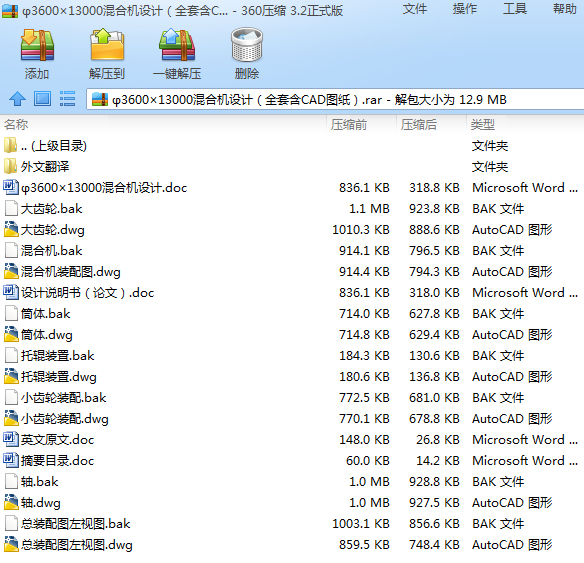Select the 外文翻译 folder name

tap(45, 166)
